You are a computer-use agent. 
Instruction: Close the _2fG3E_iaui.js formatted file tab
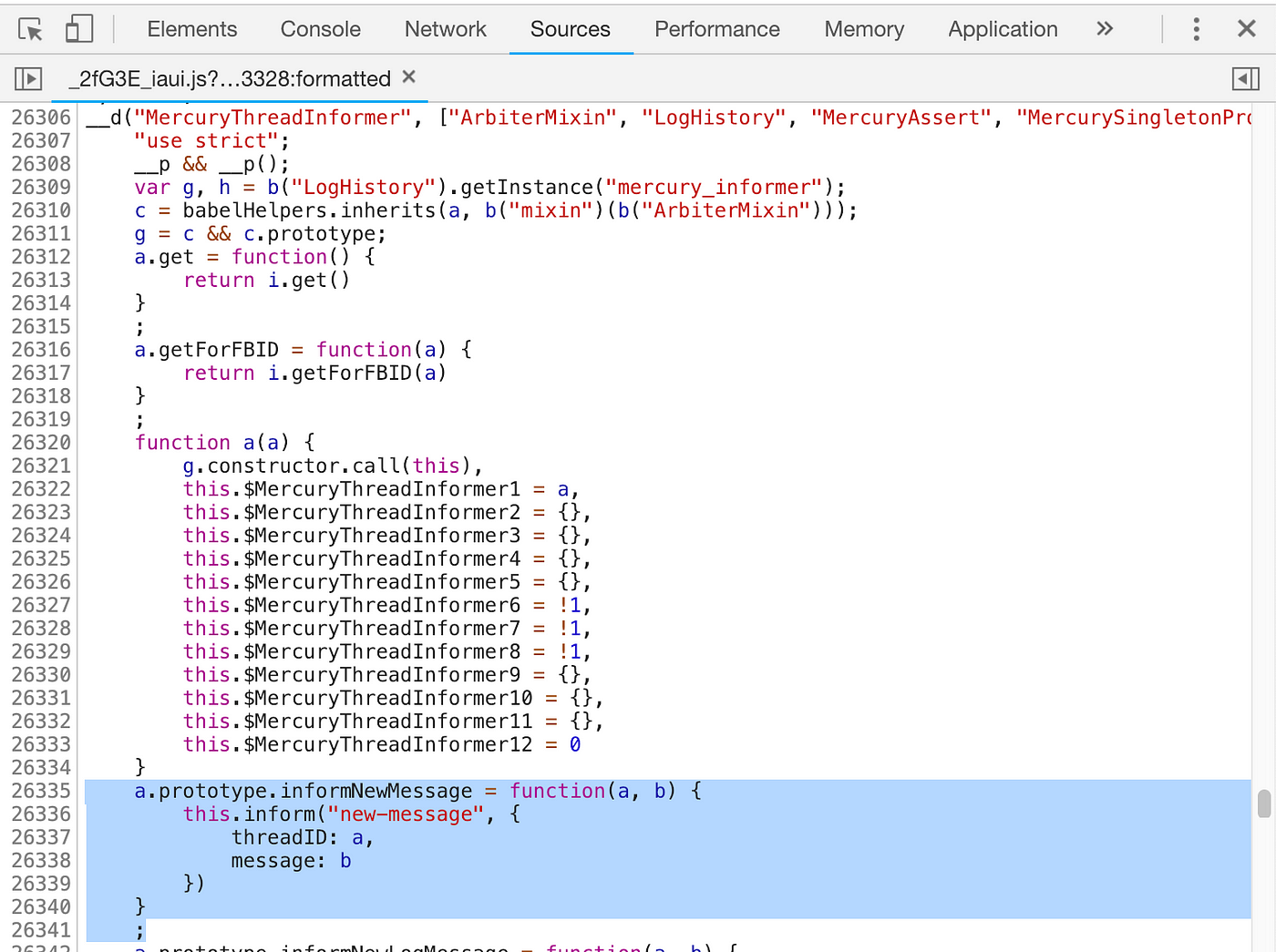(x=409, y=77)
